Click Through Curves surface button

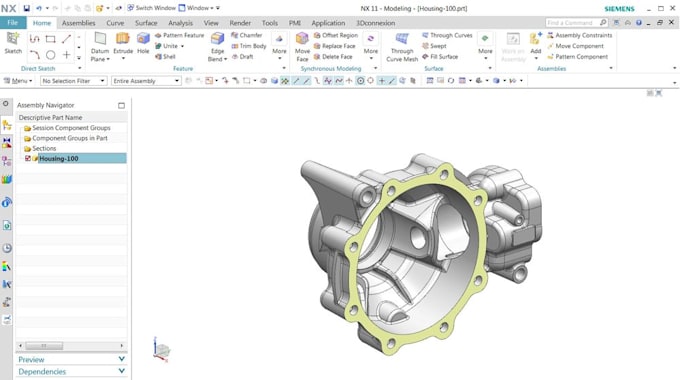pyautogui.click(x=447, y=35)
